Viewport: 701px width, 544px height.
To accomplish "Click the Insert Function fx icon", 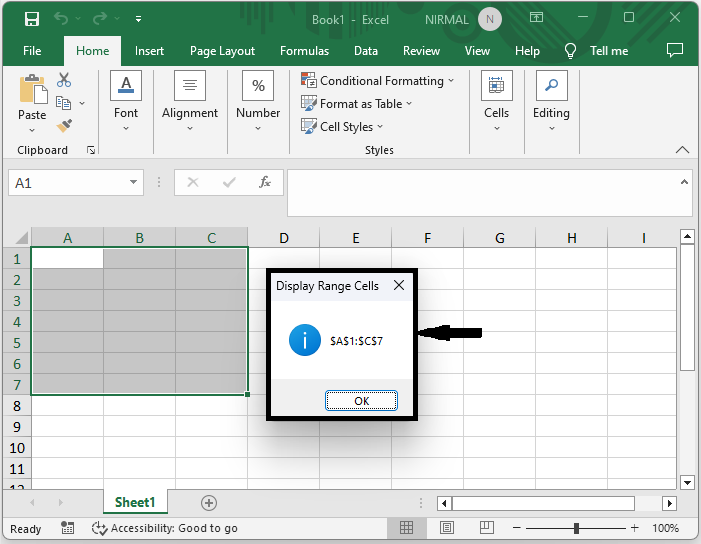I will point(265,183).
